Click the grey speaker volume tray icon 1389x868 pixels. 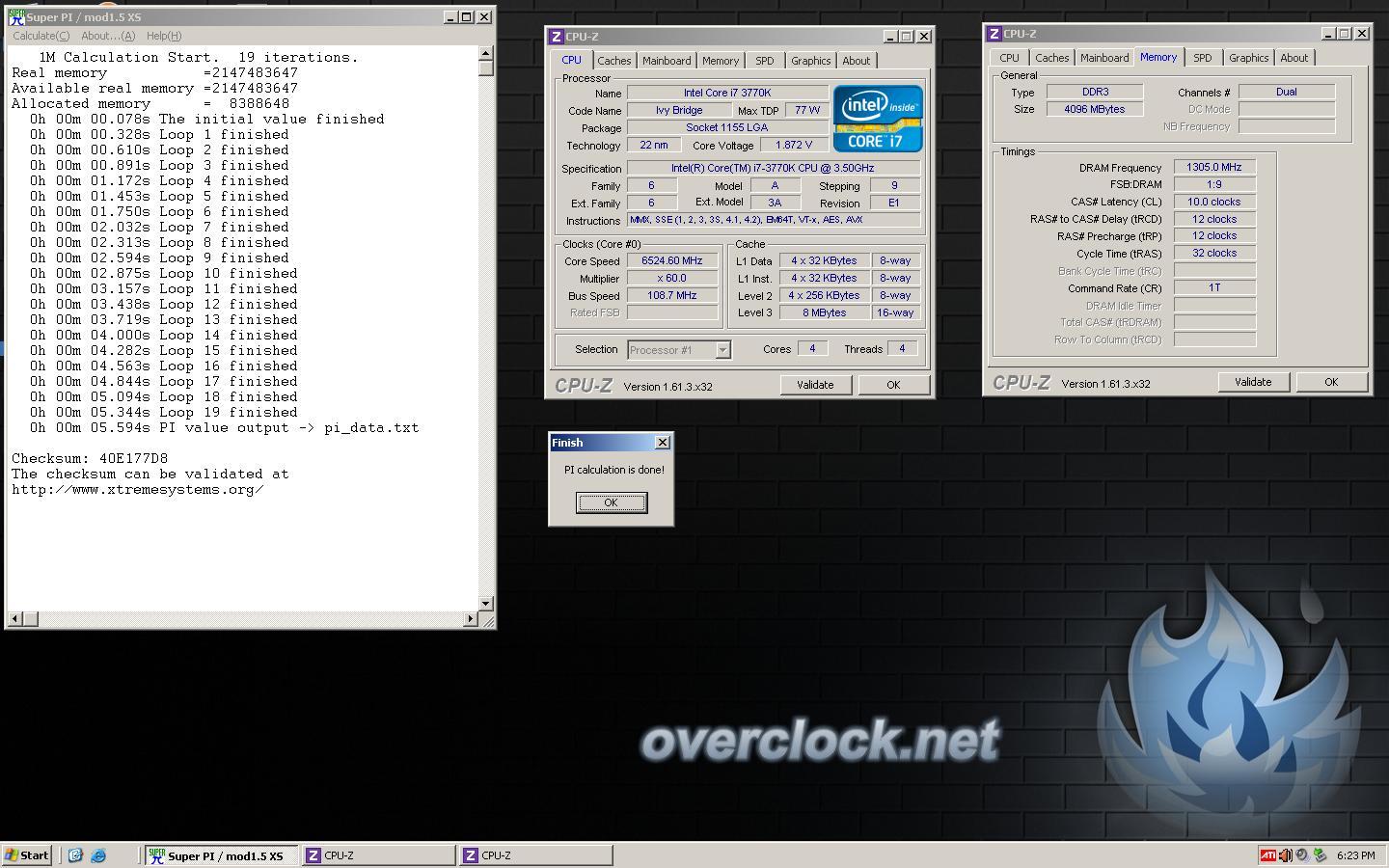coord(1301,855)
